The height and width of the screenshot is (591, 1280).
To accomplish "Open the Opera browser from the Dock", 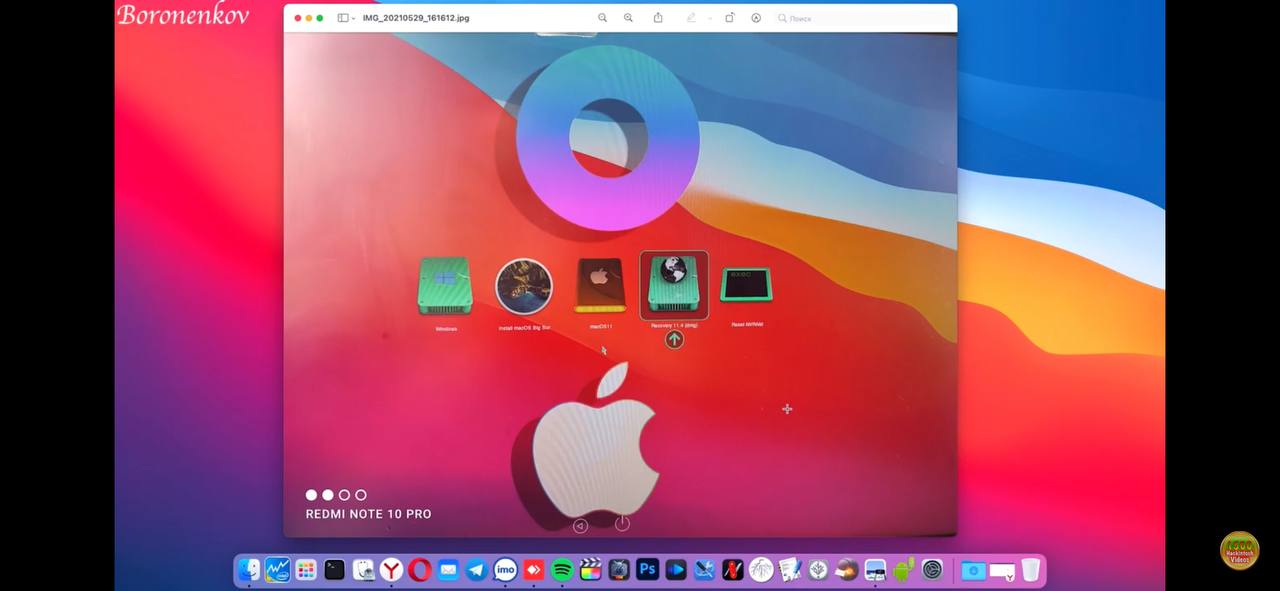I will coord(420,570).
